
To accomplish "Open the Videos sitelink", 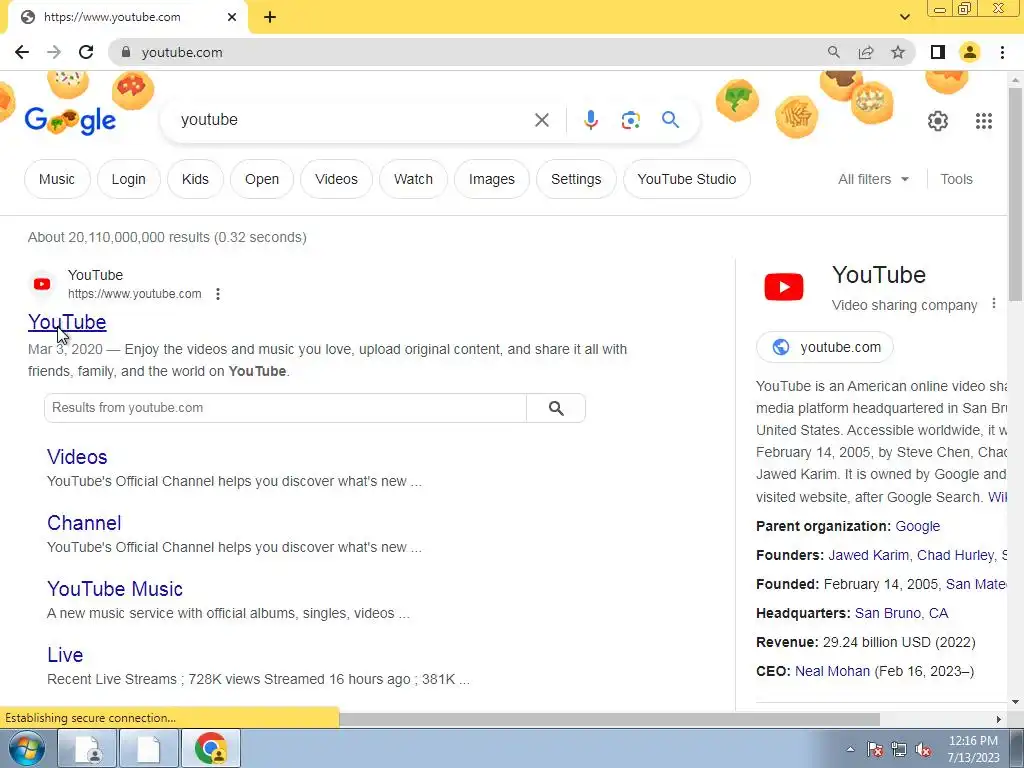I will pos(77,457).
